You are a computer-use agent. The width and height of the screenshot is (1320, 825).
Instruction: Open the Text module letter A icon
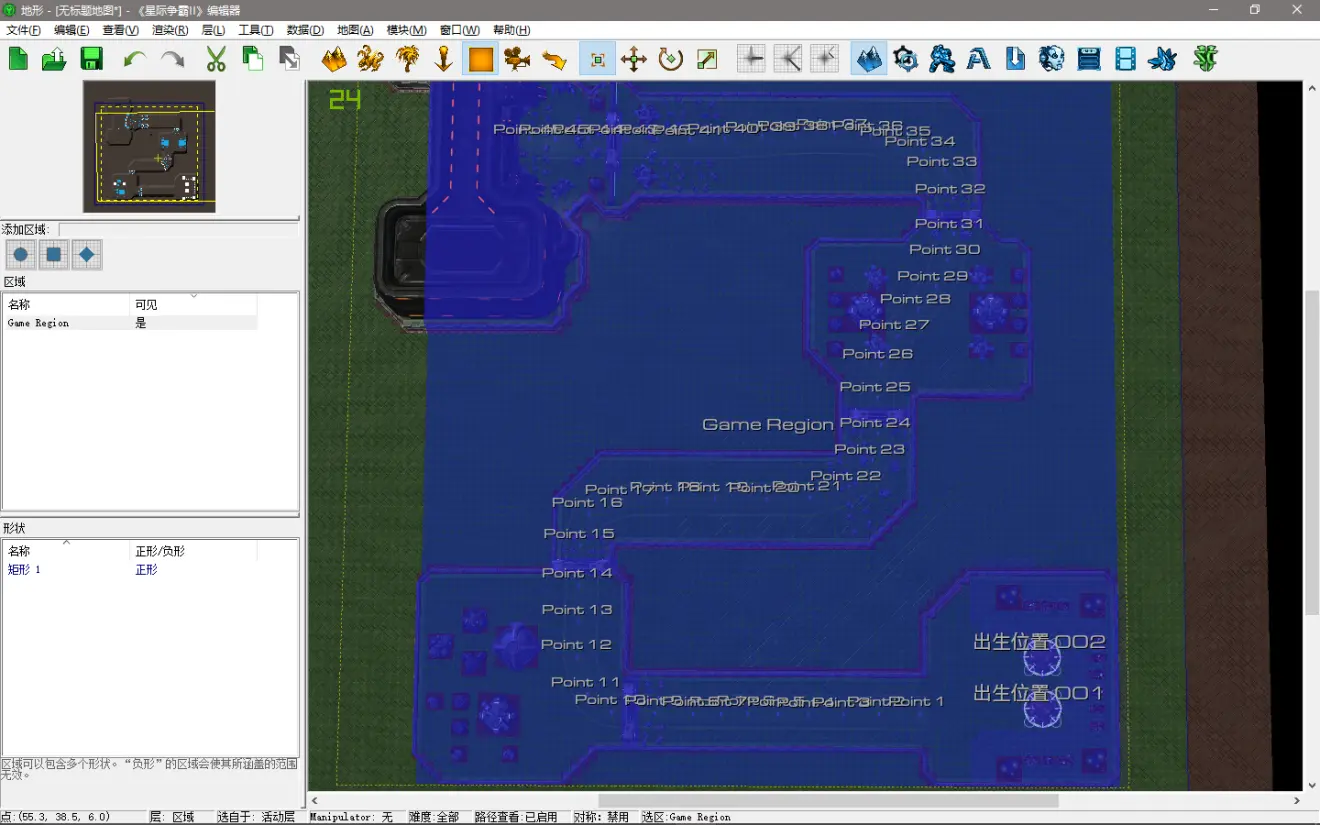pos(979,59)
